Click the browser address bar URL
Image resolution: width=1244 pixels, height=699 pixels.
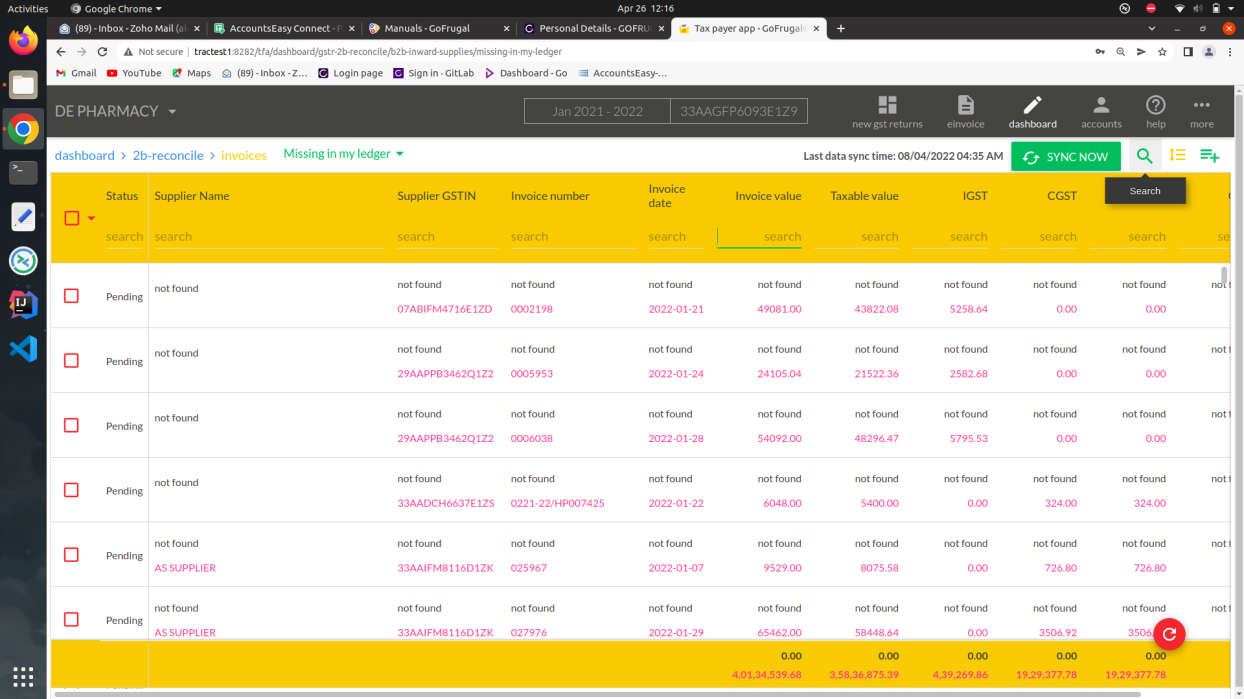tap(377, 52)
